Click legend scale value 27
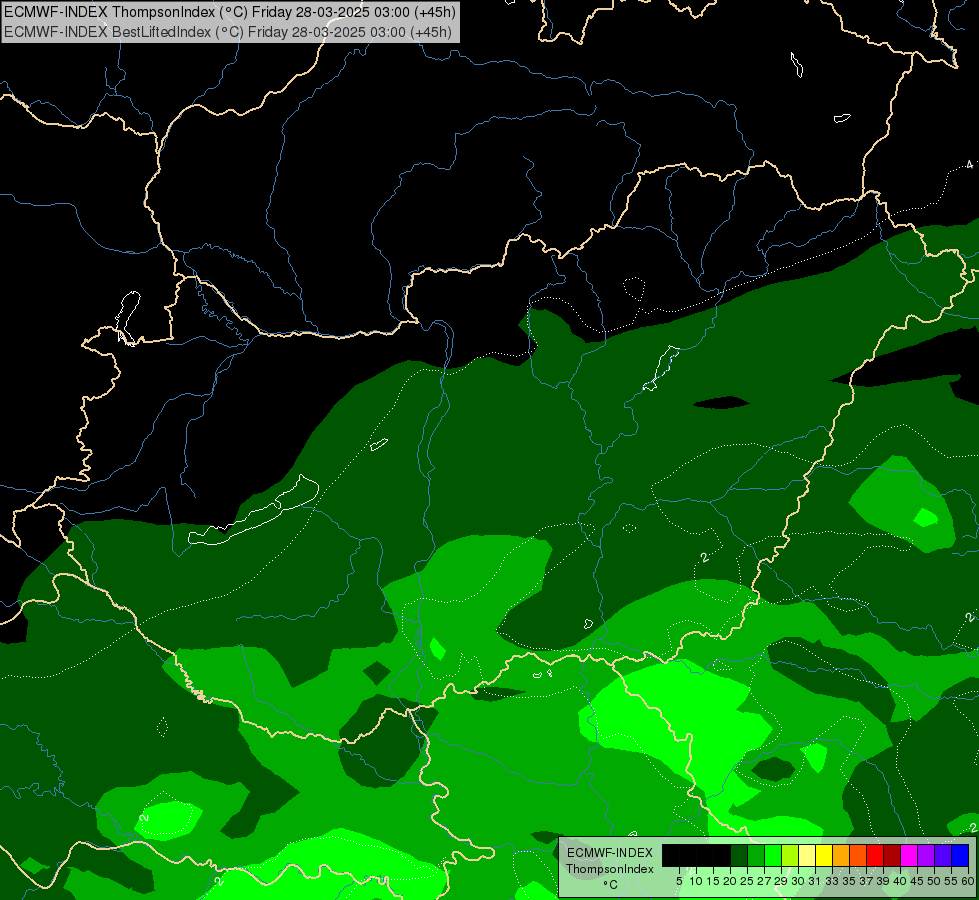The width and height of the screenshot is (979, 900). click(x=764, y=881)
